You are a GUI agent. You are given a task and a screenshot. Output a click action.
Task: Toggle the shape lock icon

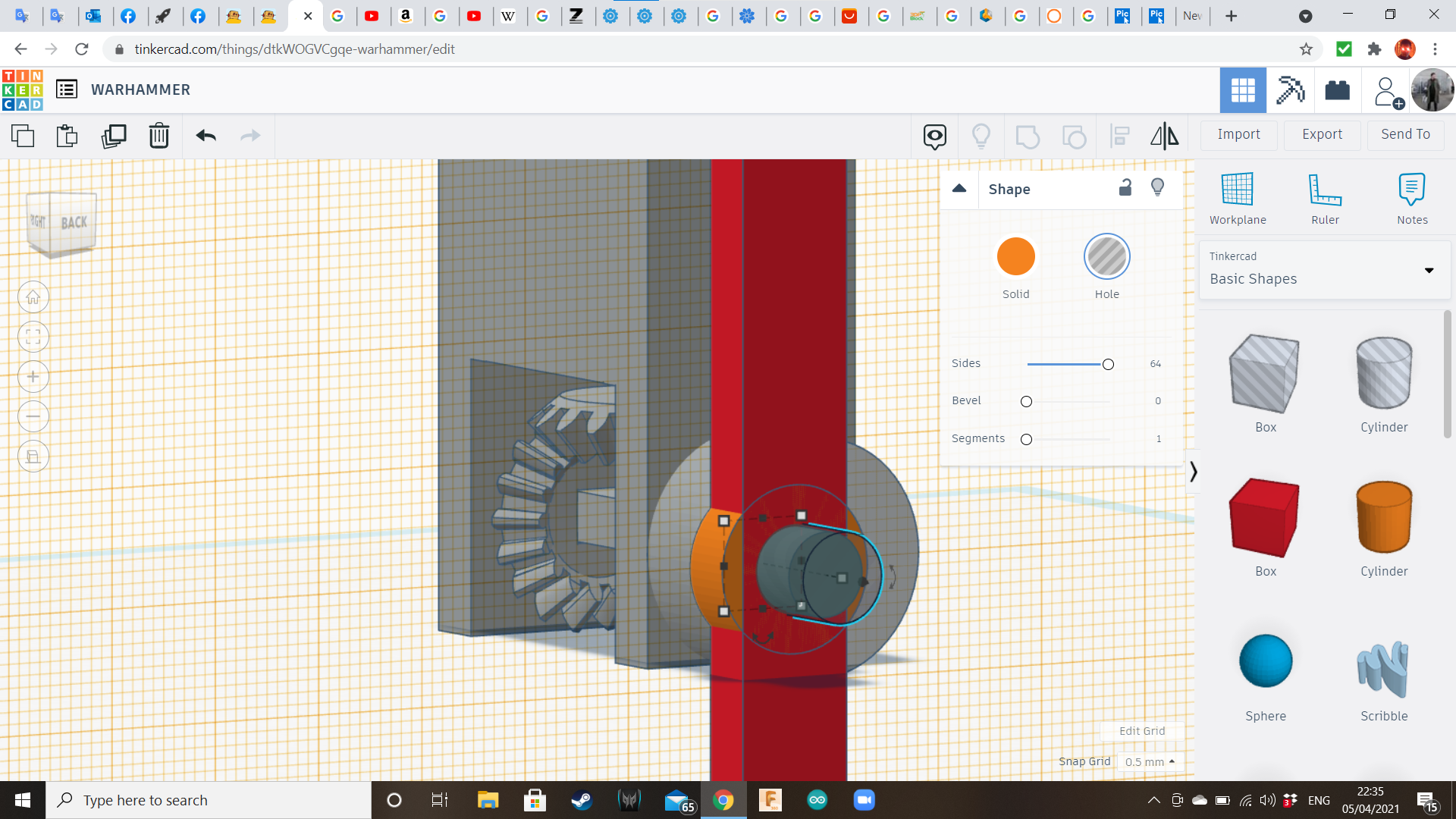[1125, 188]
